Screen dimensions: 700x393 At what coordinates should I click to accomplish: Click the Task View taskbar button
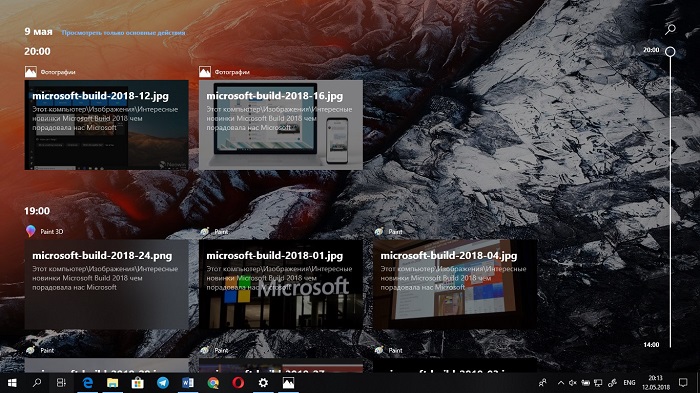(x=61, y=383)
